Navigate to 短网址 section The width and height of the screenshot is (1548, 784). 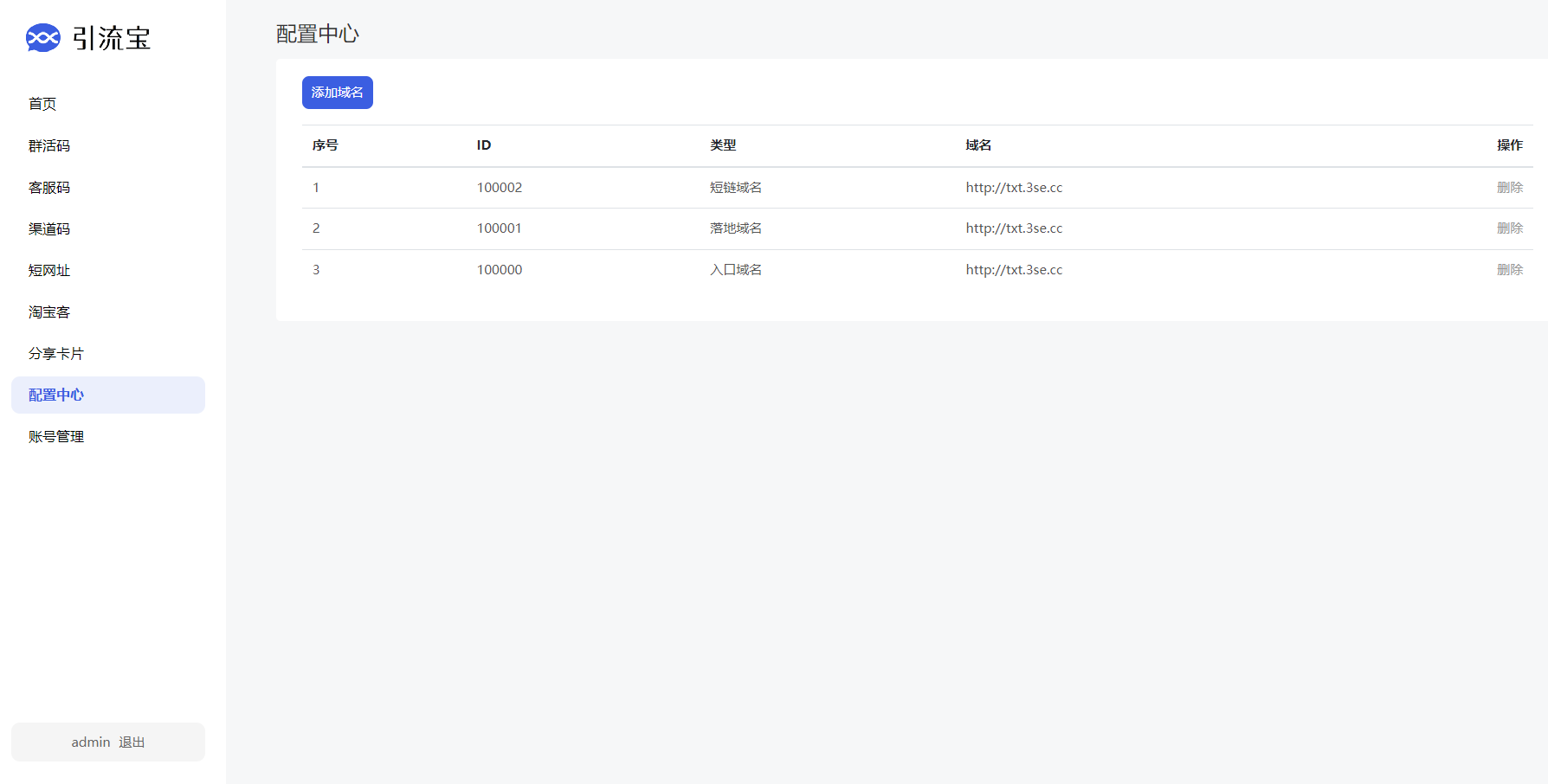point(49,270)
